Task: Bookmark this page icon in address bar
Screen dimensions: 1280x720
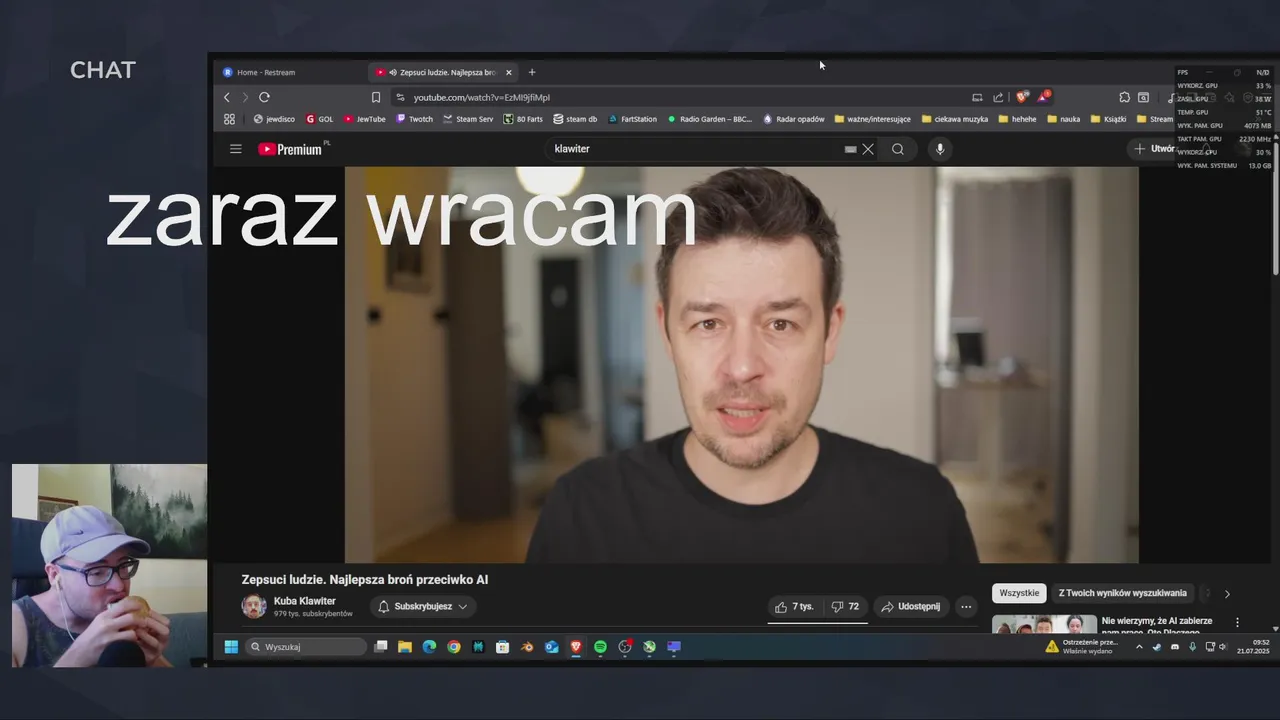Action: pyautogui.click(x=376, y=97)
